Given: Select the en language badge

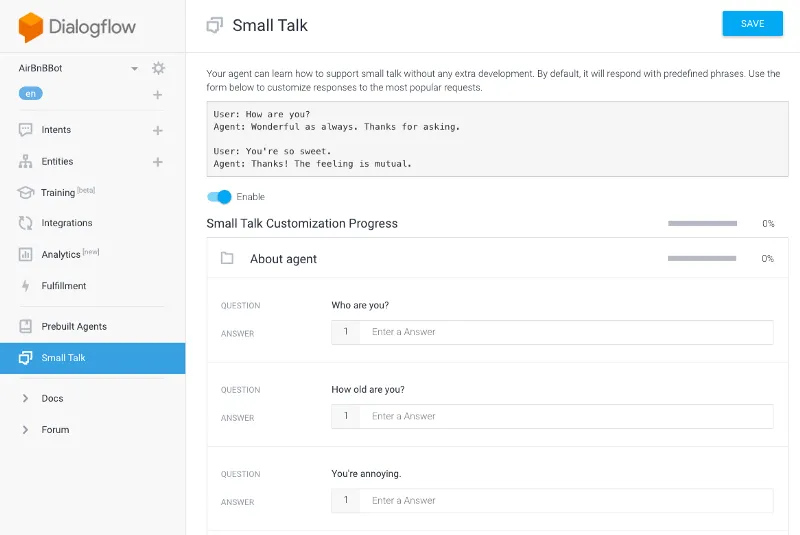Looking at the screenshot, I should click(x=31, y=94).
